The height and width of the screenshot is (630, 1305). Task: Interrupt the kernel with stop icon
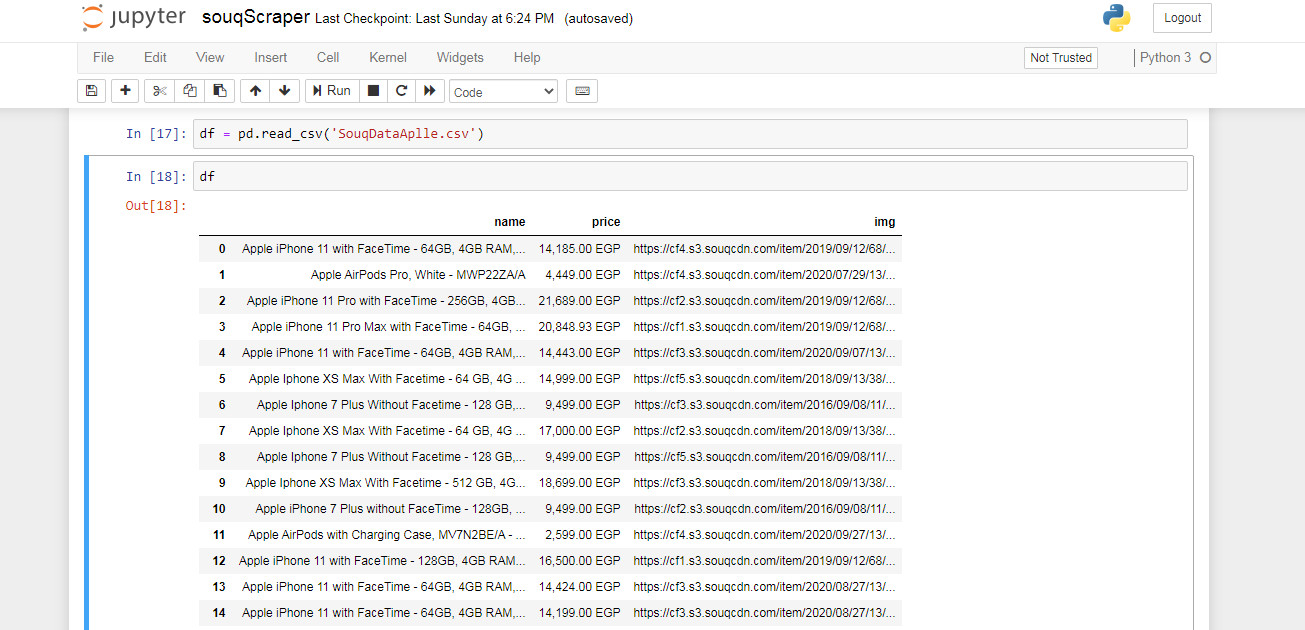(373, 91)
